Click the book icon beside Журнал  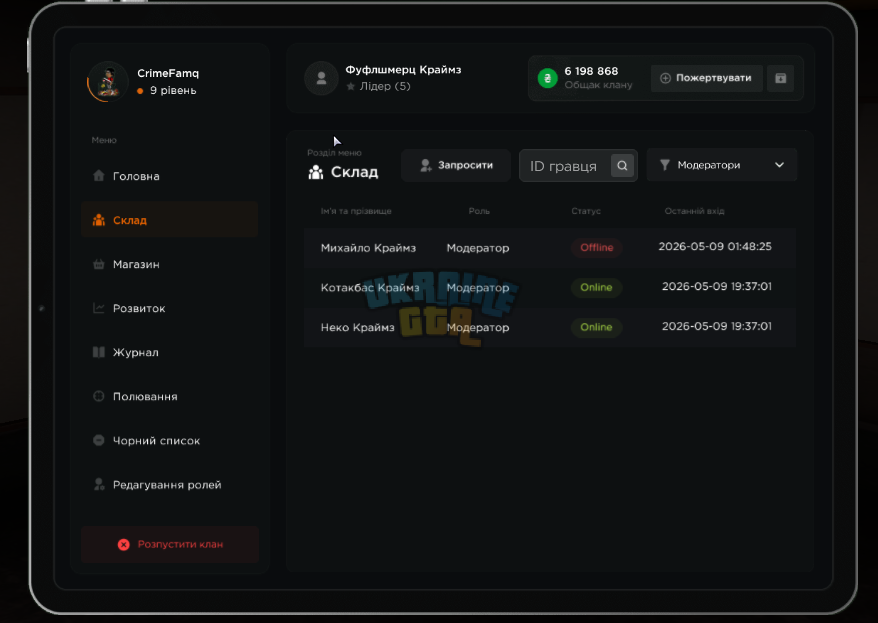(99, 352)
